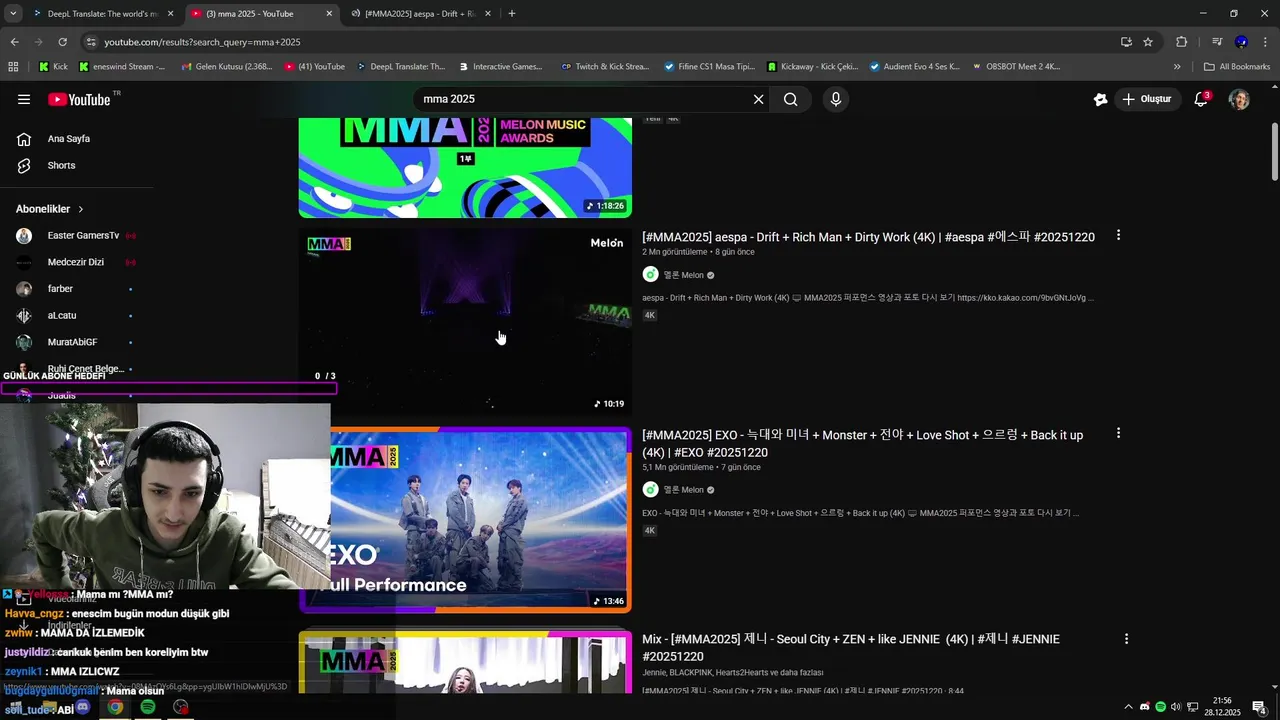Close the DeepL Translate tab
Image resolution: width=1280 pixels, height=720 pixels.
pyautogui.click(x=170, y=14)
